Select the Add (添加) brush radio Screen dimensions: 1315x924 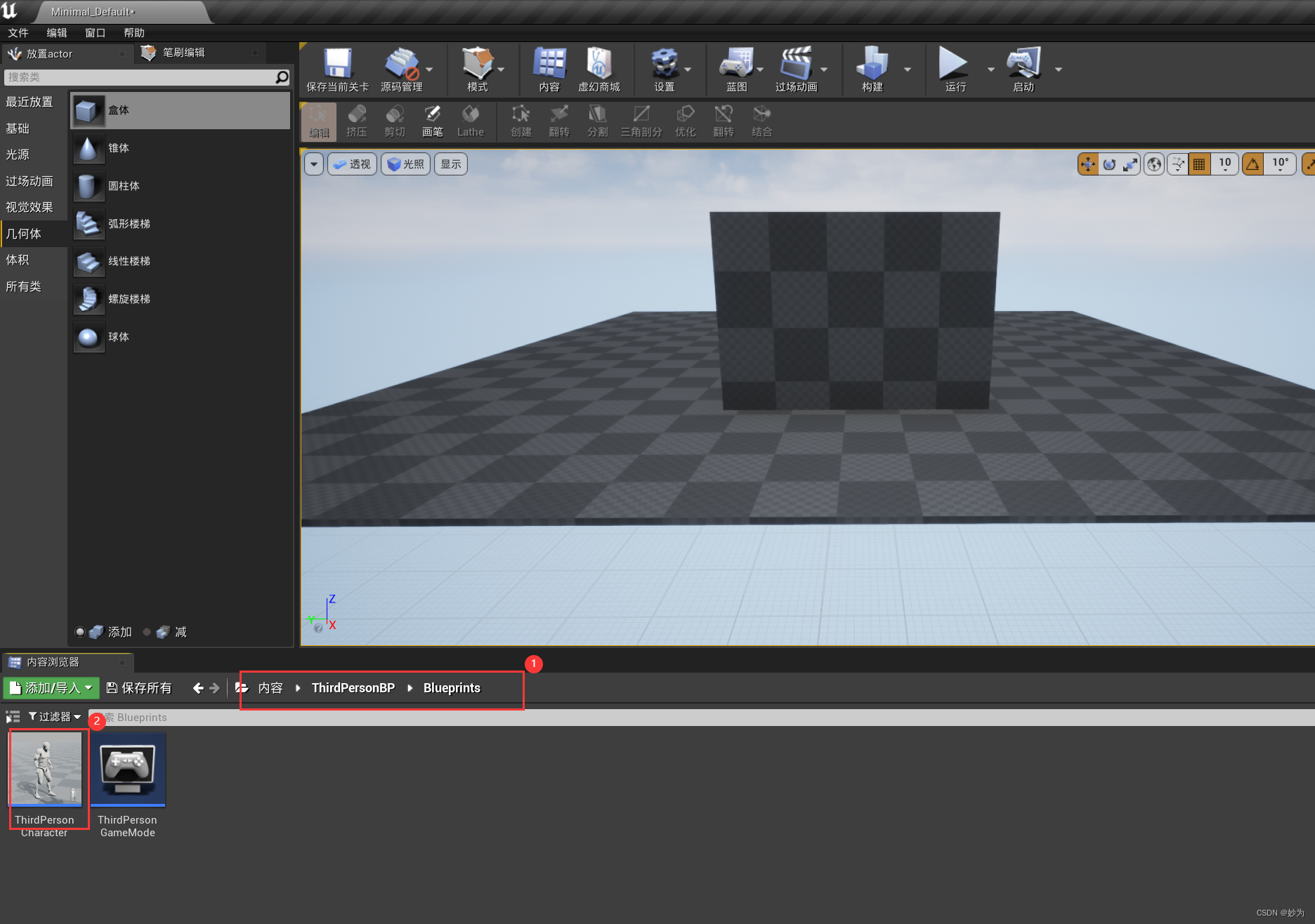click(80, 632)
